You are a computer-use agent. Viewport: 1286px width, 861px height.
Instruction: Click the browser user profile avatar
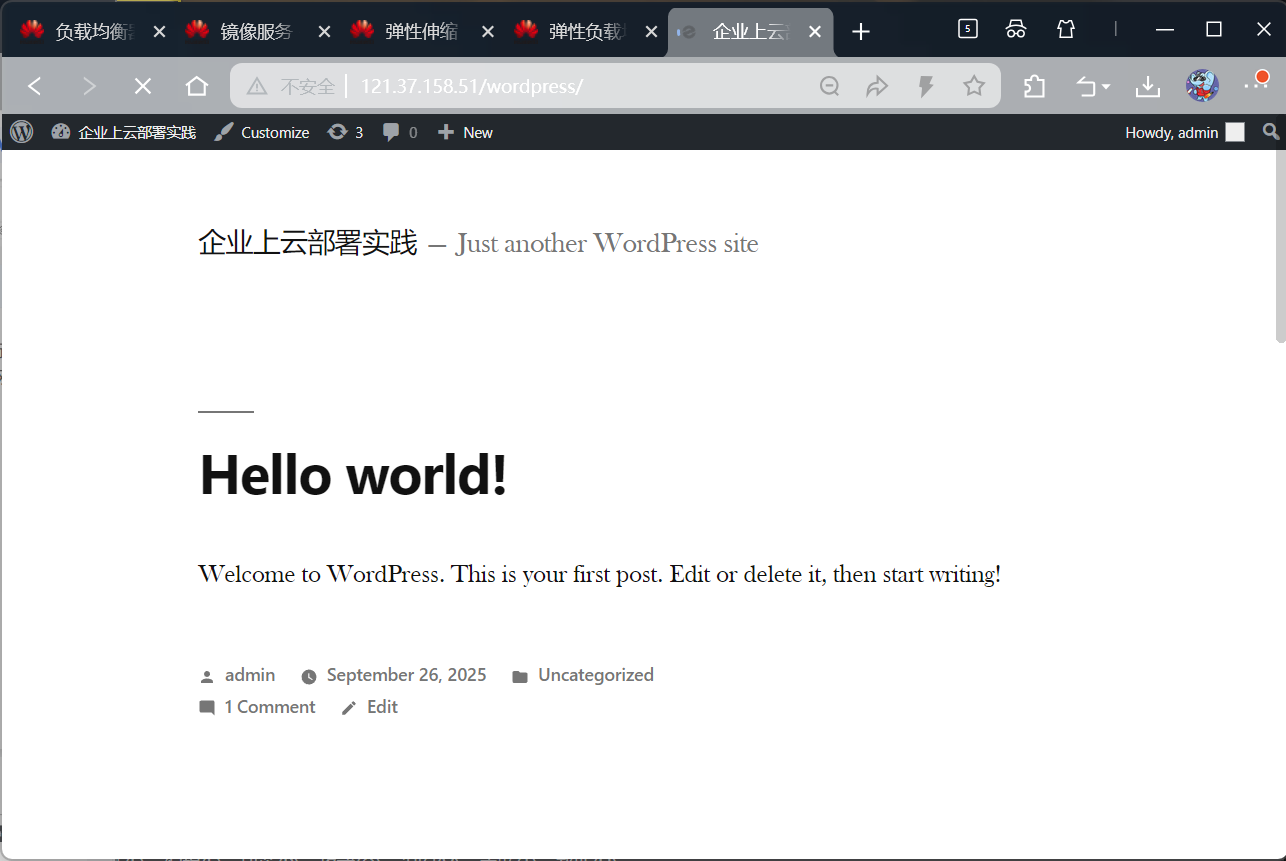(x=1202, y=86)
